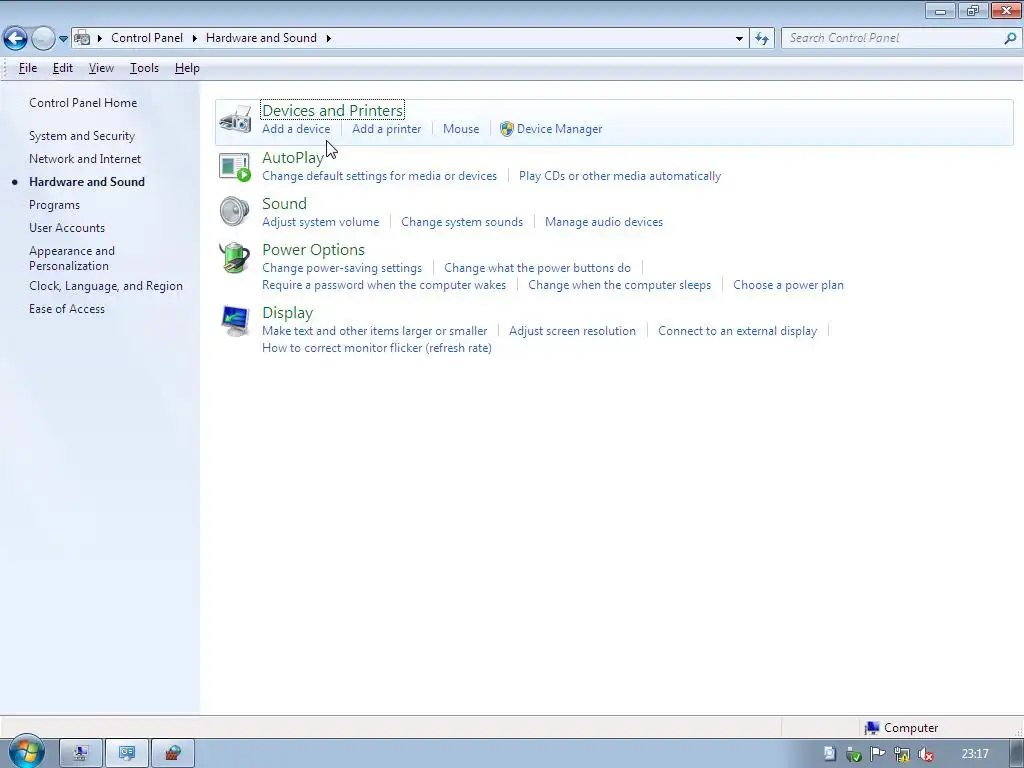The image size is (1024, 768).
Task: Open the Tools menu
Action: (x=144, y=68)
